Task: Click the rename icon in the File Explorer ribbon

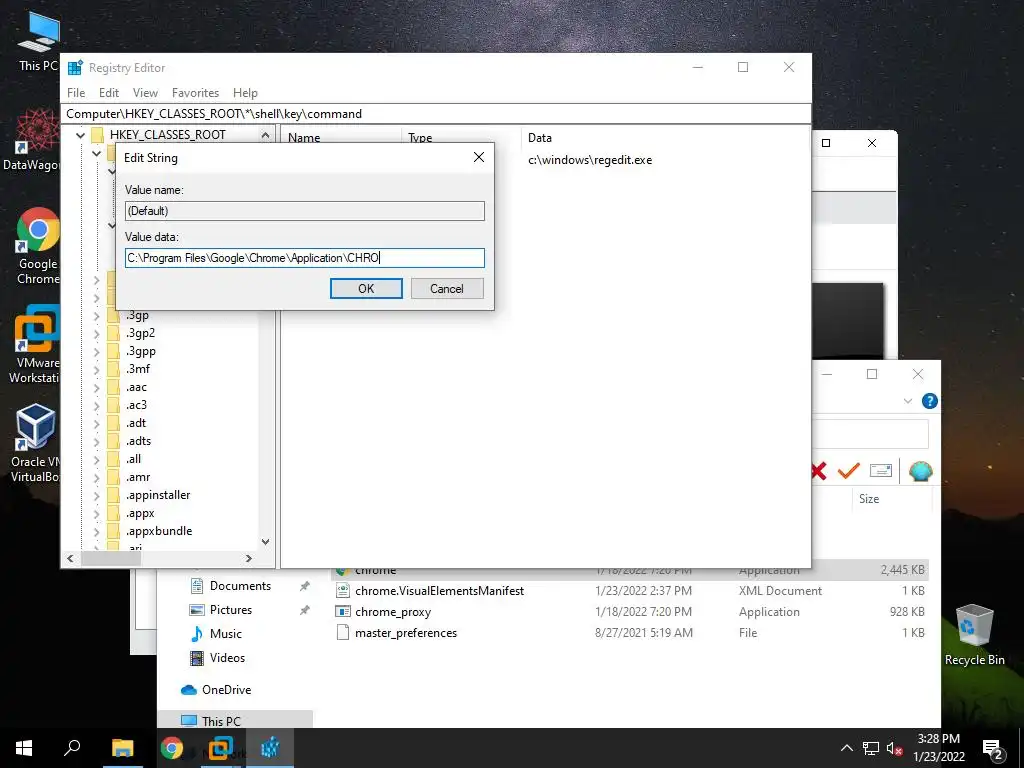Action: point(881,471)
